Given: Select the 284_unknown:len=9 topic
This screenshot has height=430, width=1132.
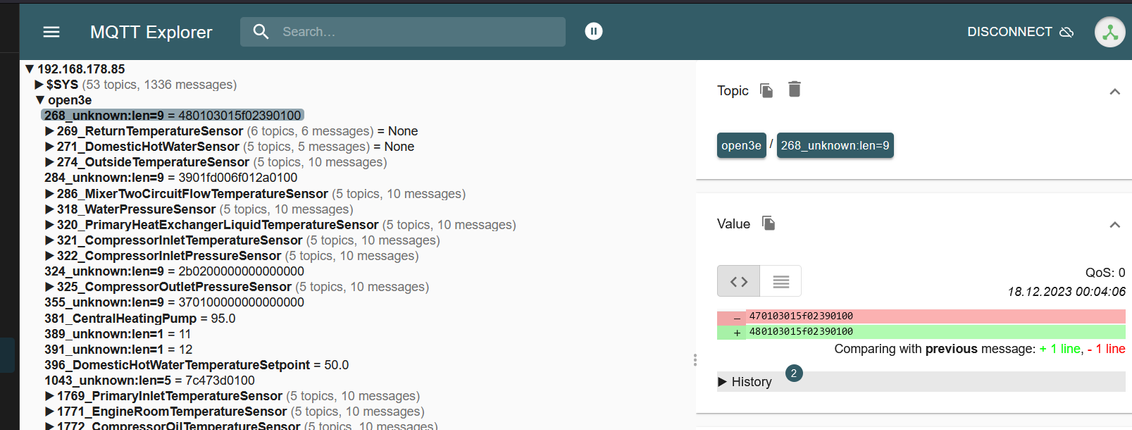Looking at the screenshot, I should point(171,177).
